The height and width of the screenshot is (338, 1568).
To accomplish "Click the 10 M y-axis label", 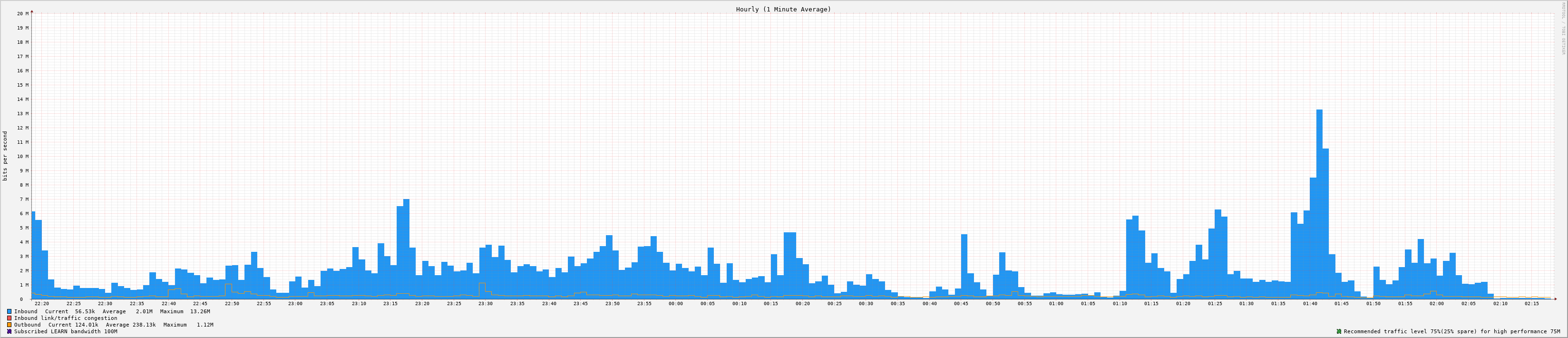I will point(22,157).
